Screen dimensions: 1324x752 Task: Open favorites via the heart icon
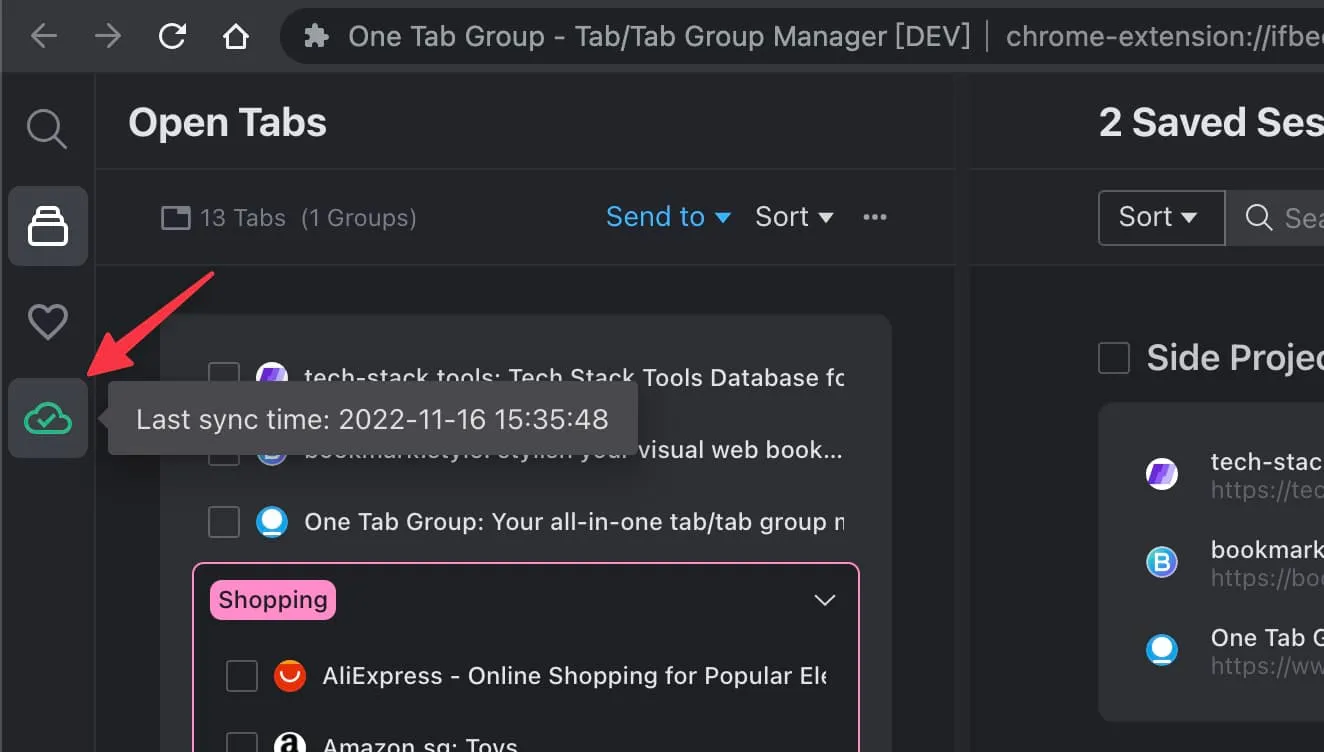[x=46, y=321]
